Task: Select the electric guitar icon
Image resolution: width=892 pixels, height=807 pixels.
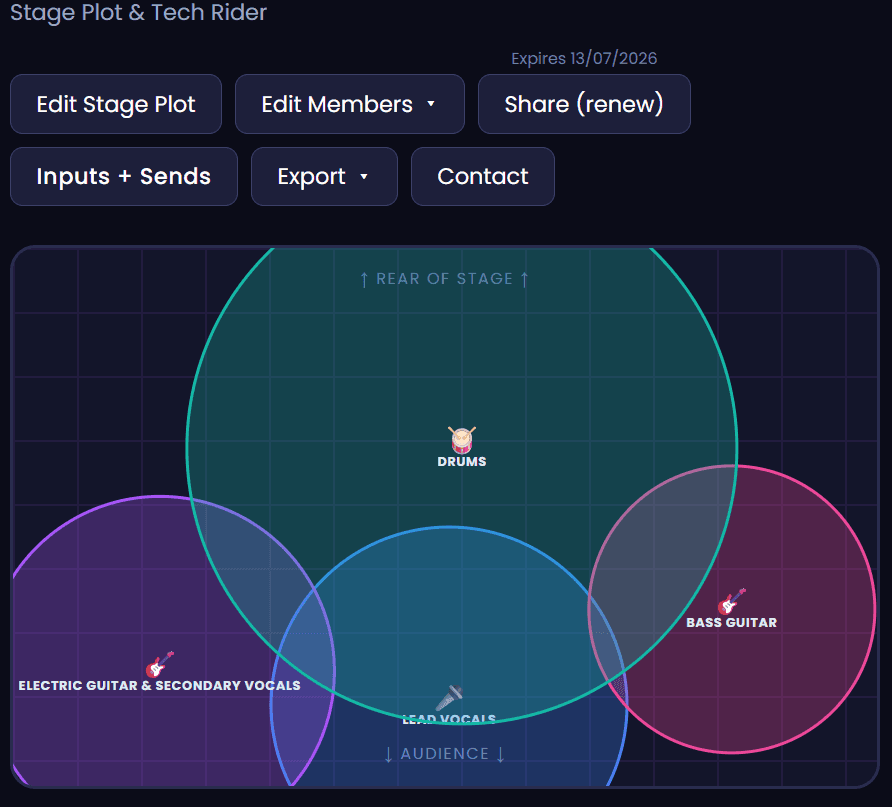Action: pos(160,664)
